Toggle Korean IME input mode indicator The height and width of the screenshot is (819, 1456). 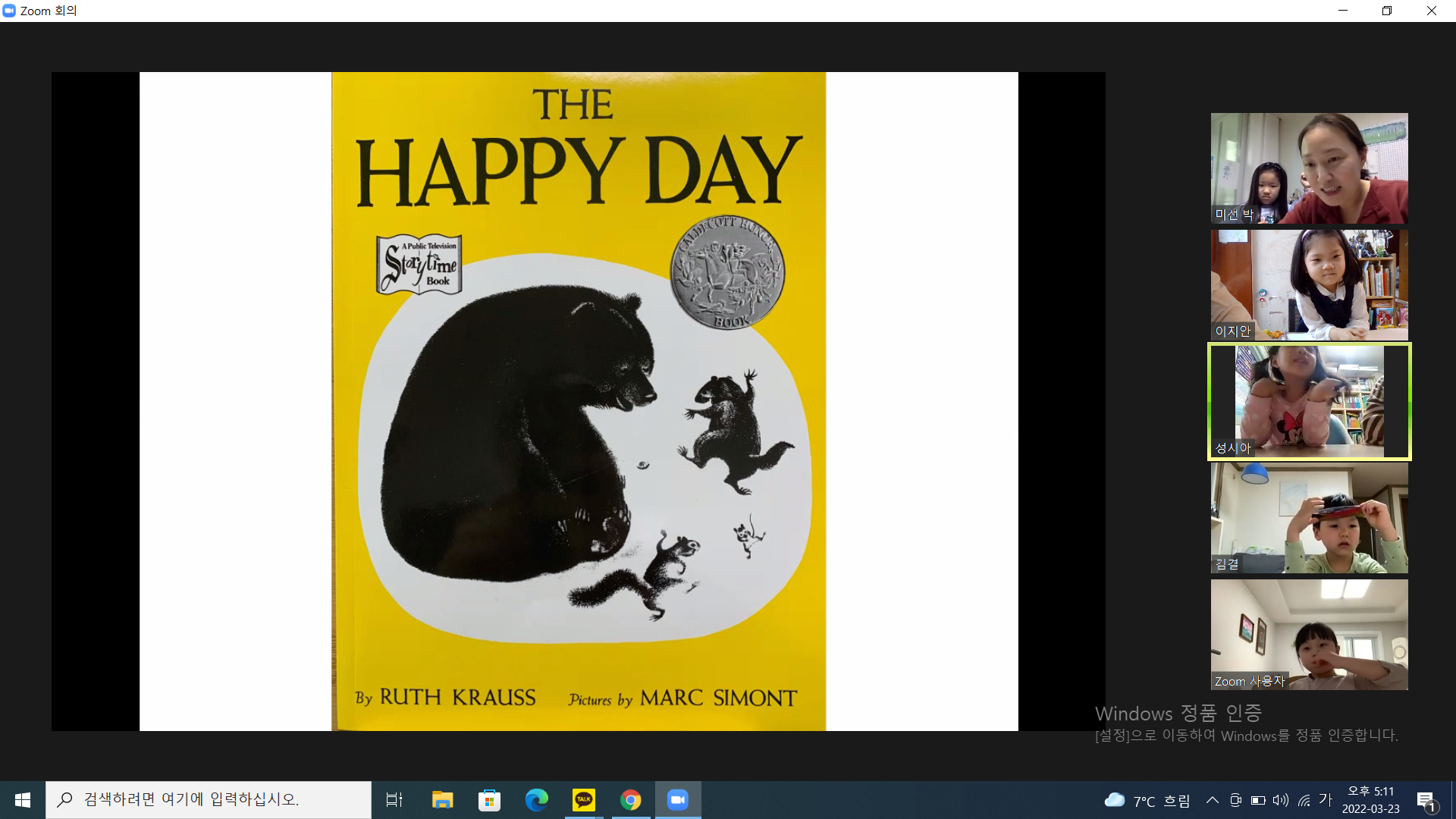[x=1326, y=799]
